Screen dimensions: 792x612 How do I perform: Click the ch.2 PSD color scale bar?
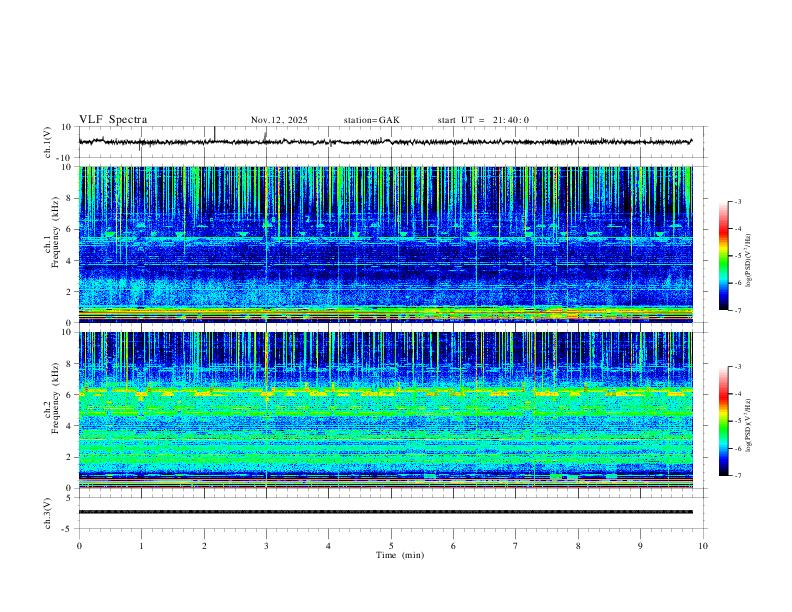(x=723, y=421)
